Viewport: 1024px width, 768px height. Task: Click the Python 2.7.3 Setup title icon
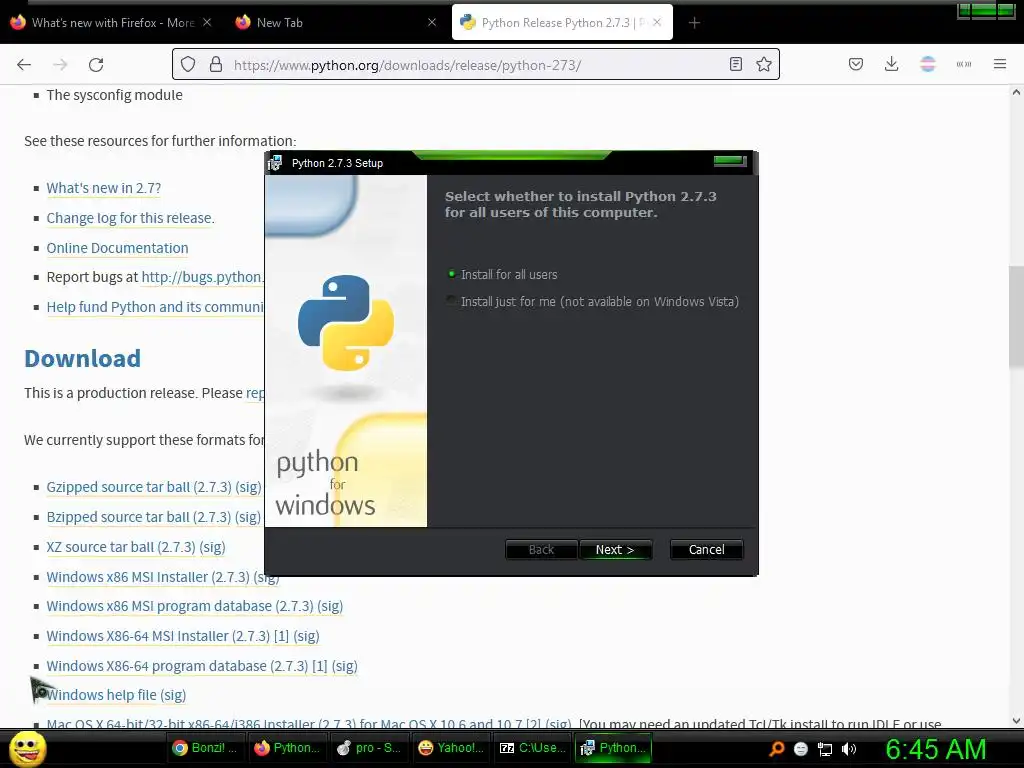click(275, 163)
